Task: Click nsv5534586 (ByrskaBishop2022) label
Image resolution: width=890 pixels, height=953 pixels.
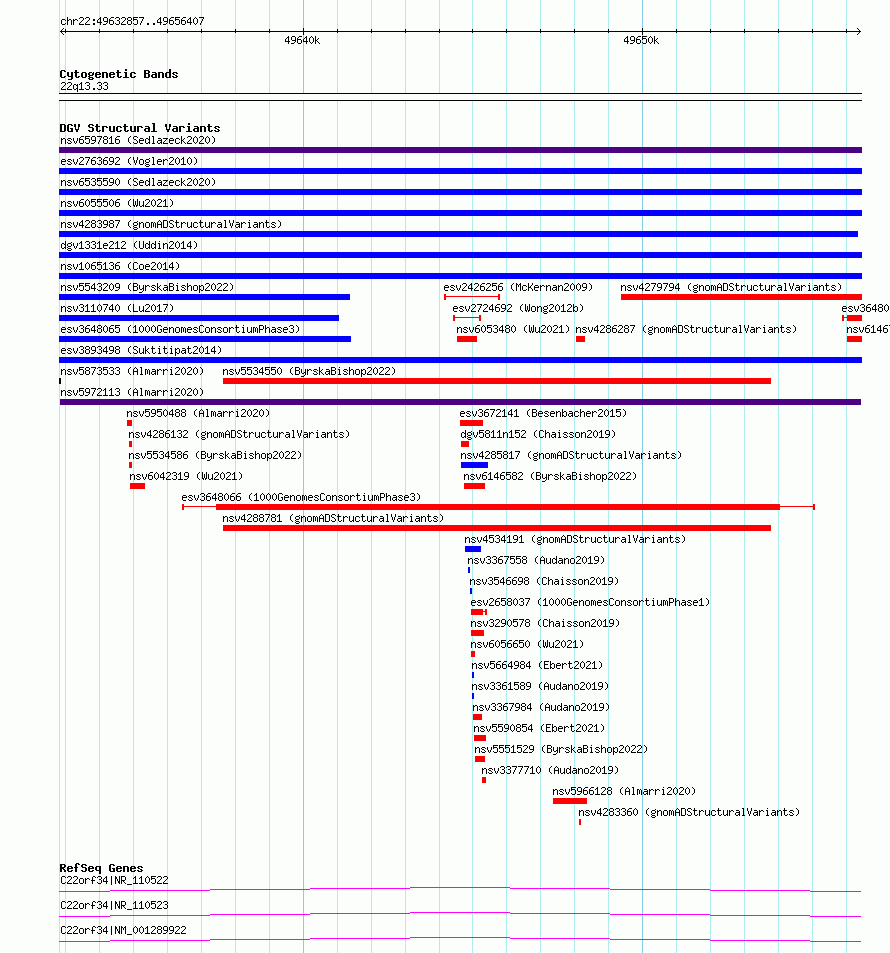Action: tap(215, 455)
